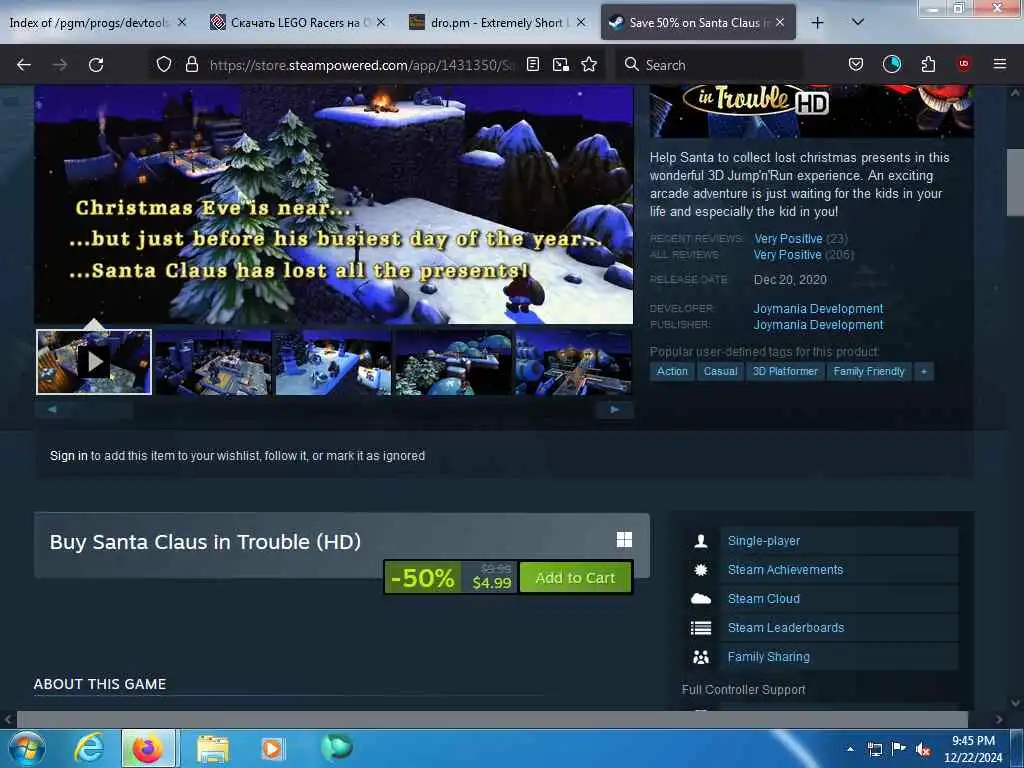Click the -50% discount badge
The height and width of the screenshot is (768, 1024).
click(x=423, y=578)
